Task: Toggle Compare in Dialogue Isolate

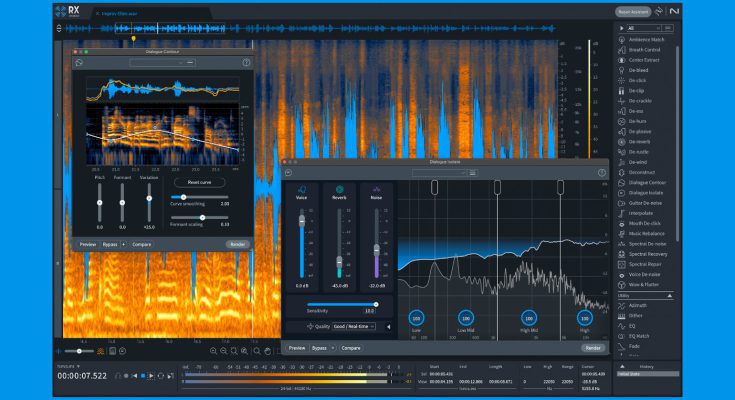Action: (x=351, y=348)
